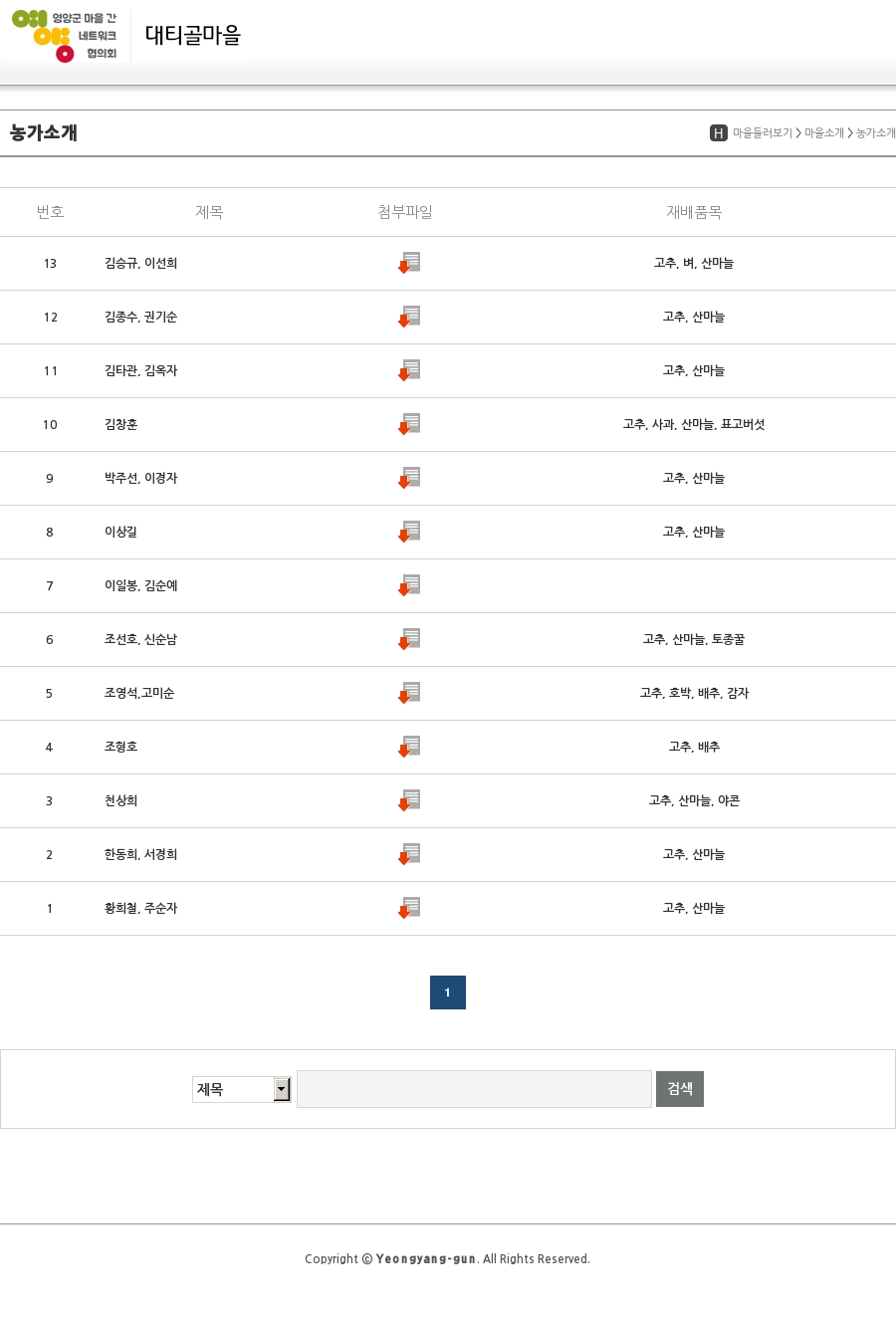Screen dimensions: 896x1324
Task: Download attachment for 김창훈 row
Action: pyautogui.click(x=409, y=424)
